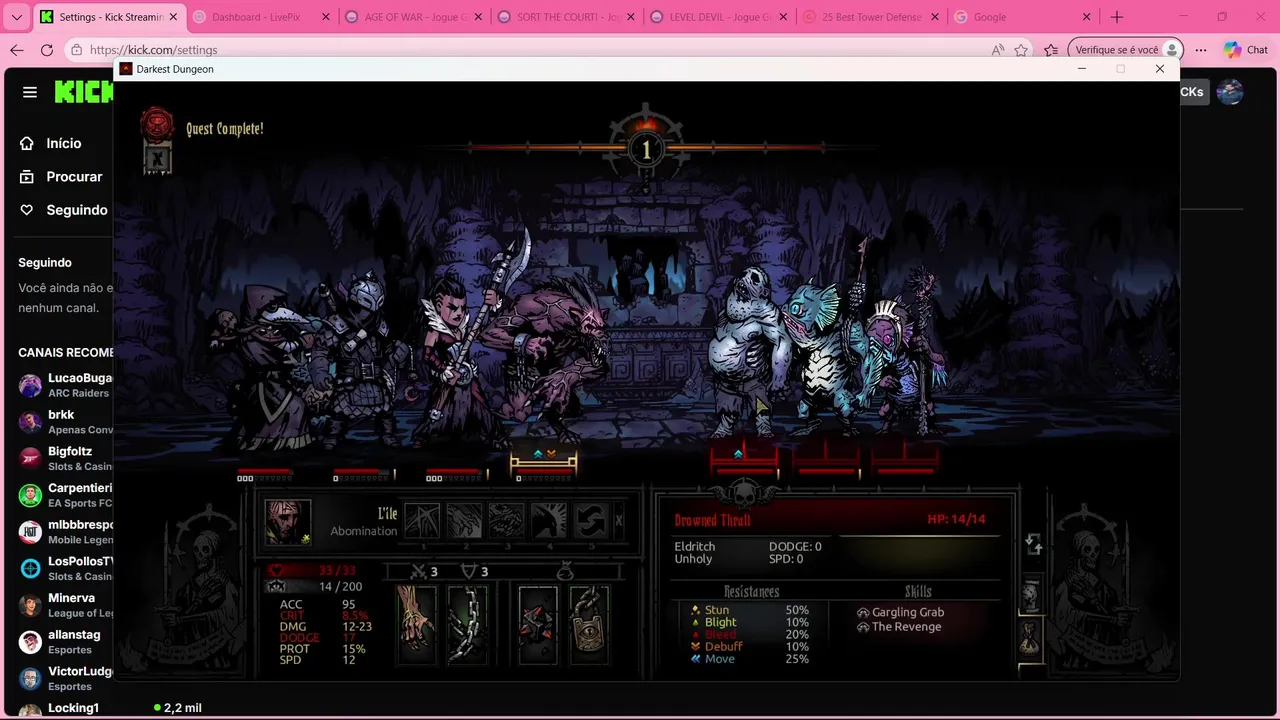This screenshot has width=1280, height=720.
Task: Switch to 25 Best Tower Defense tab
Action: [869, 17]
